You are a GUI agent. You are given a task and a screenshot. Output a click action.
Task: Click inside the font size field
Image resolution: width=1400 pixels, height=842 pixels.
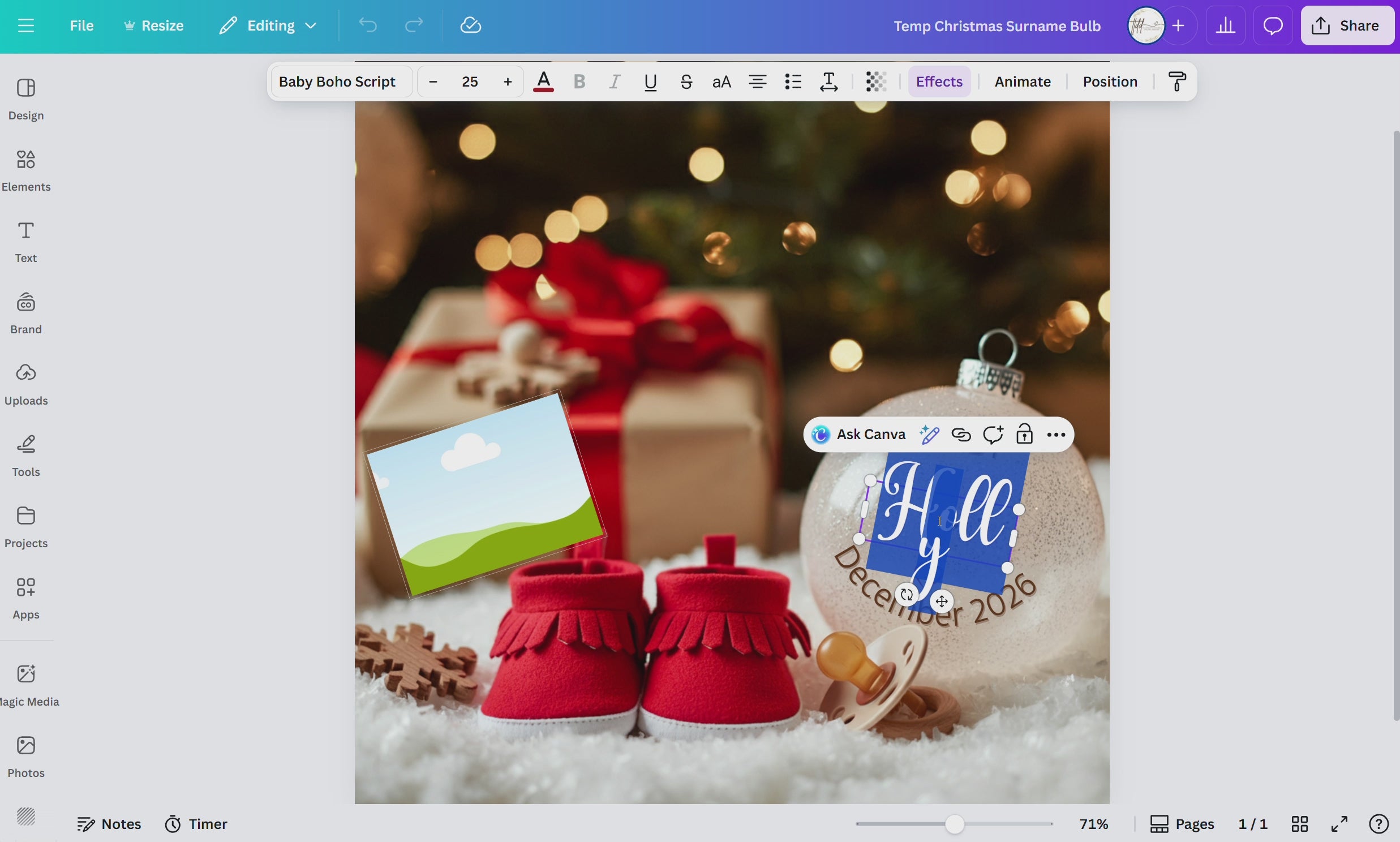click(x=470, y=81)
